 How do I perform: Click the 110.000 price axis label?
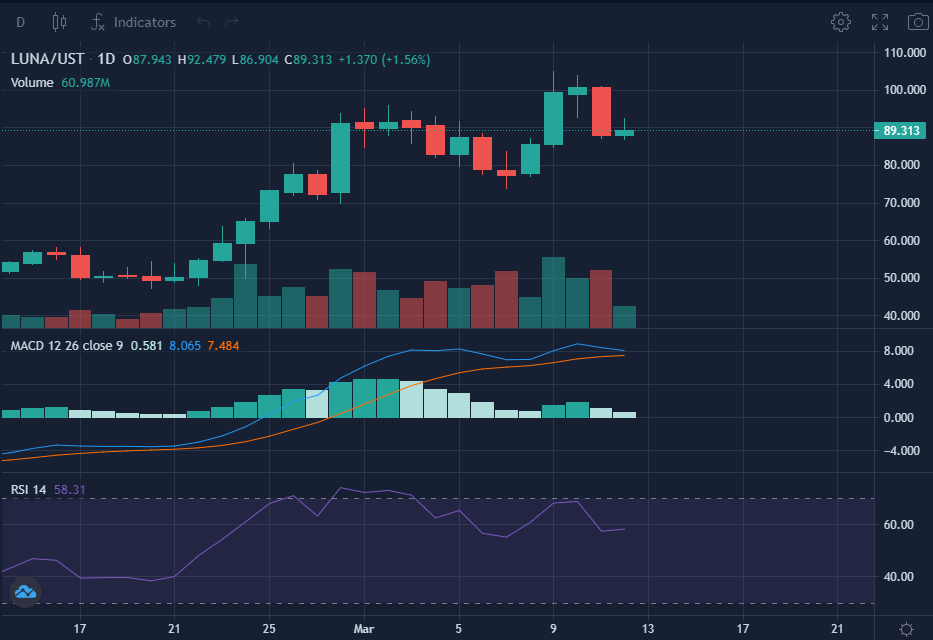(x=905, y=53)
